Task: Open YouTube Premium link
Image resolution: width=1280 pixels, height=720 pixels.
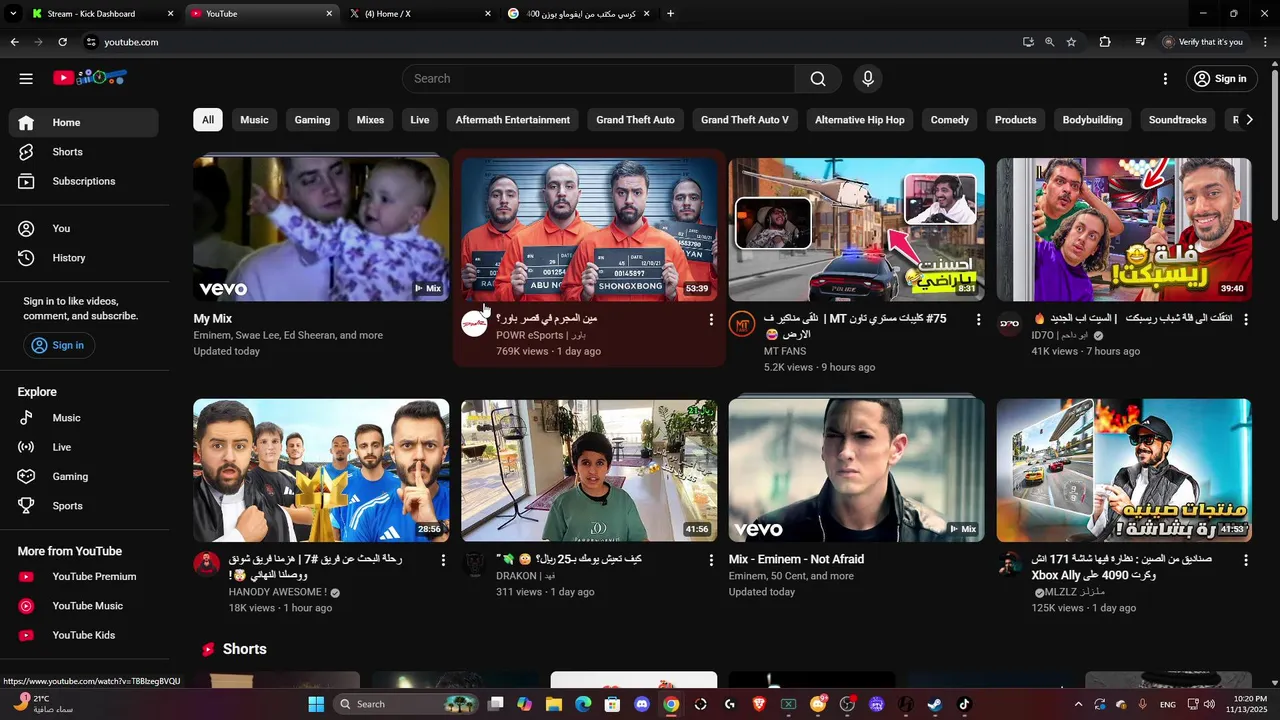Action: click(x=84, y=576)
